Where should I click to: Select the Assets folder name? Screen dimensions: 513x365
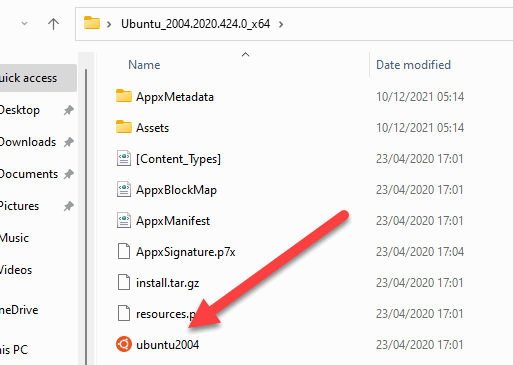152,128
